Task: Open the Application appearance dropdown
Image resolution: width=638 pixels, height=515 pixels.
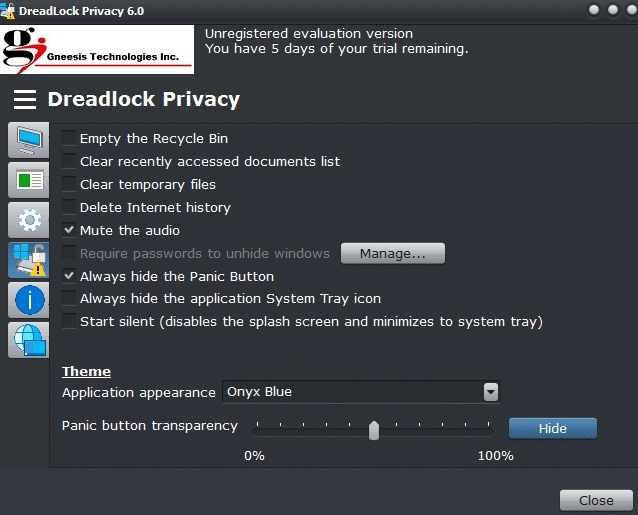Action: tap(490, 392)
